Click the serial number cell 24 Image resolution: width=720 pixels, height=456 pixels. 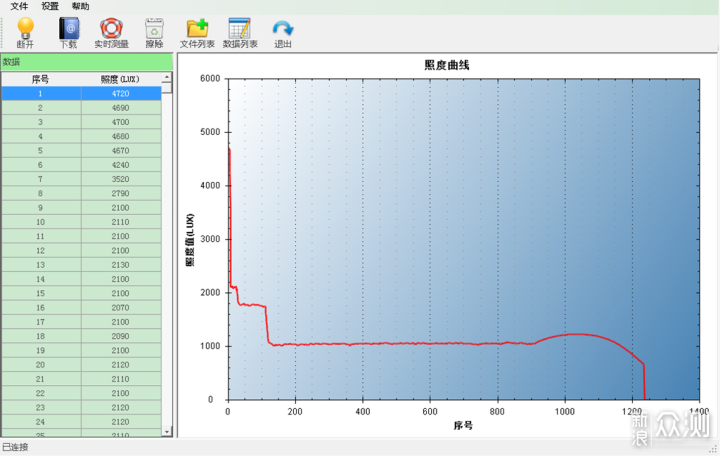pos(41,421)
